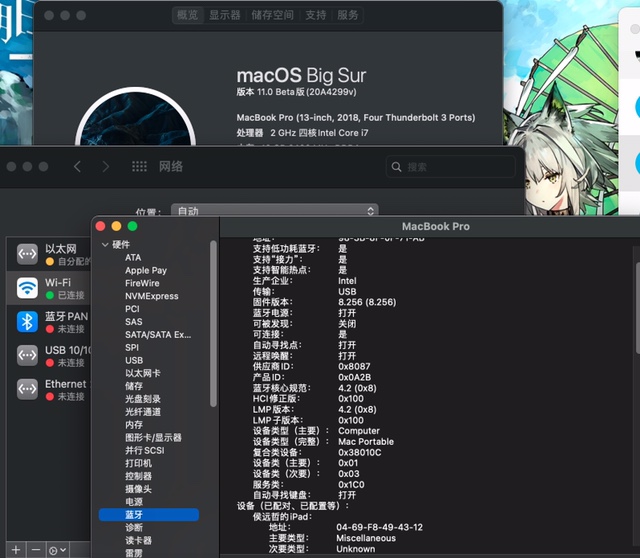
Task: Select NVMExpress in hardware list
Action: pyautogui.click(x=151, y=296)
